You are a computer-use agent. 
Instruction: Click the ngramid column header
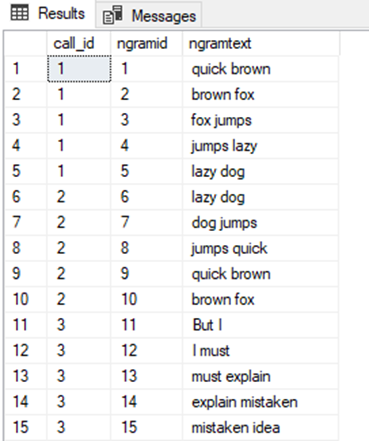[146, 43]
